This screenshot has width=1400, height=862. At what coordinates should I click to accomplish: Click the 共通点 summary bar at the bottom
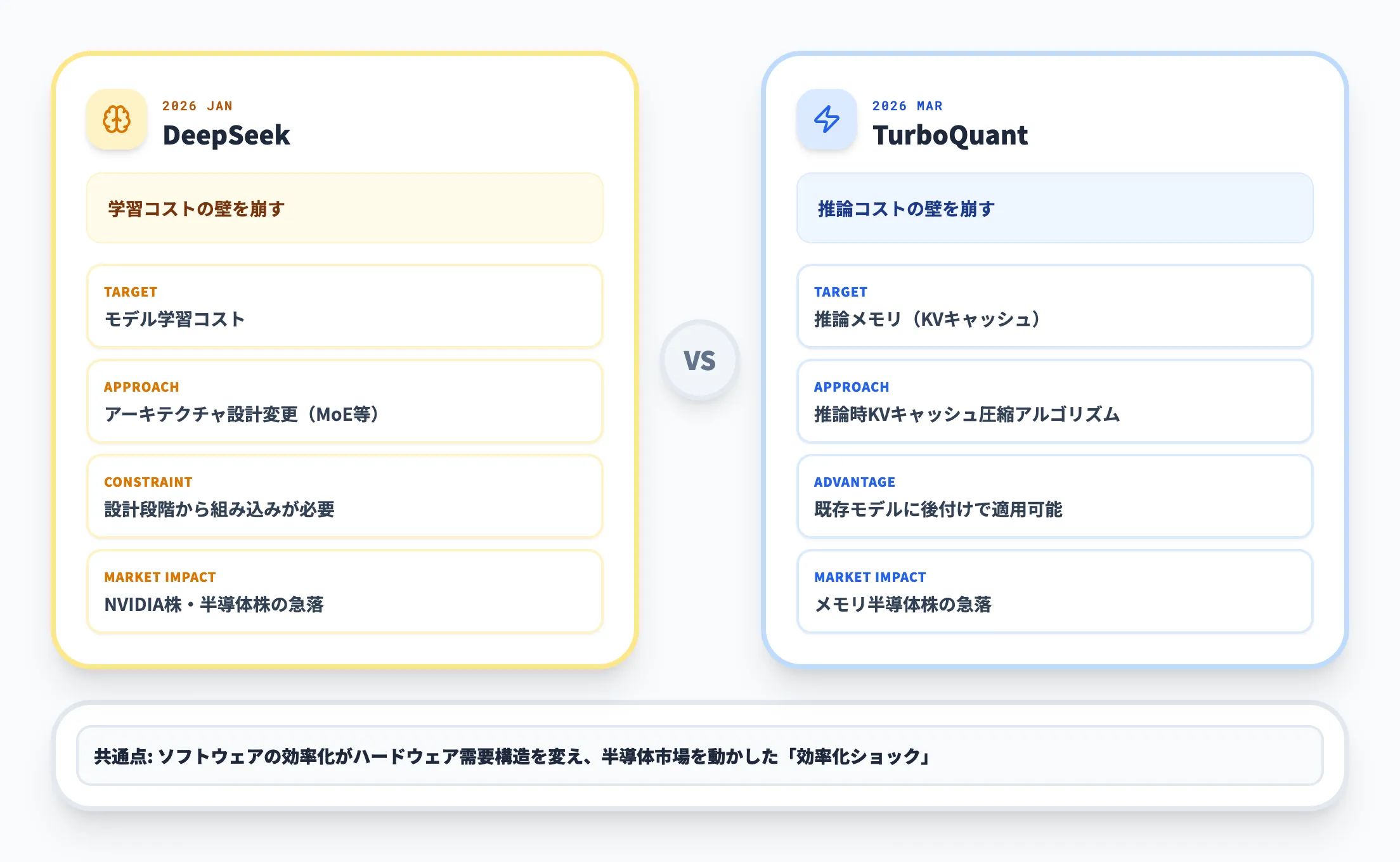700,756
